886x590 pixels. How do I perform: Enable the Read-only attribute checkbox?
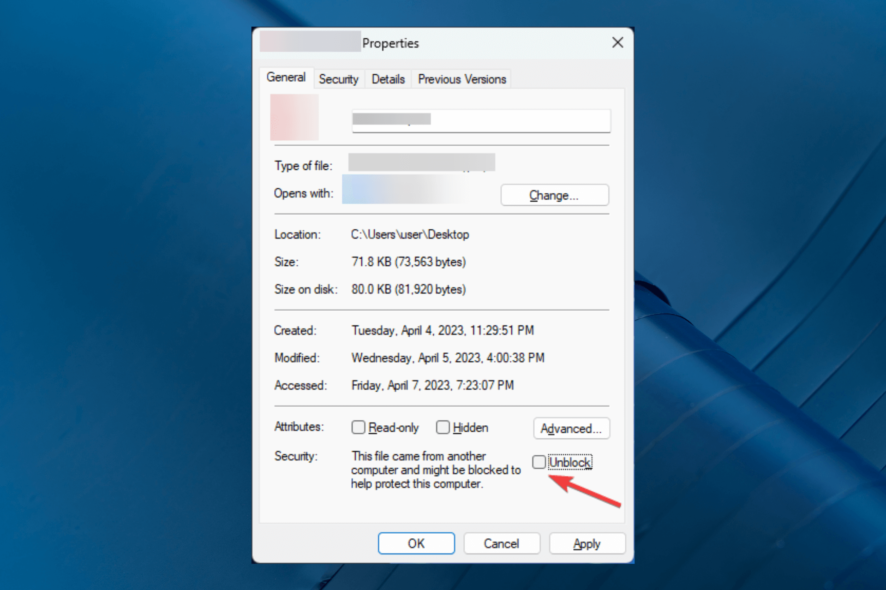pos(358,427)
